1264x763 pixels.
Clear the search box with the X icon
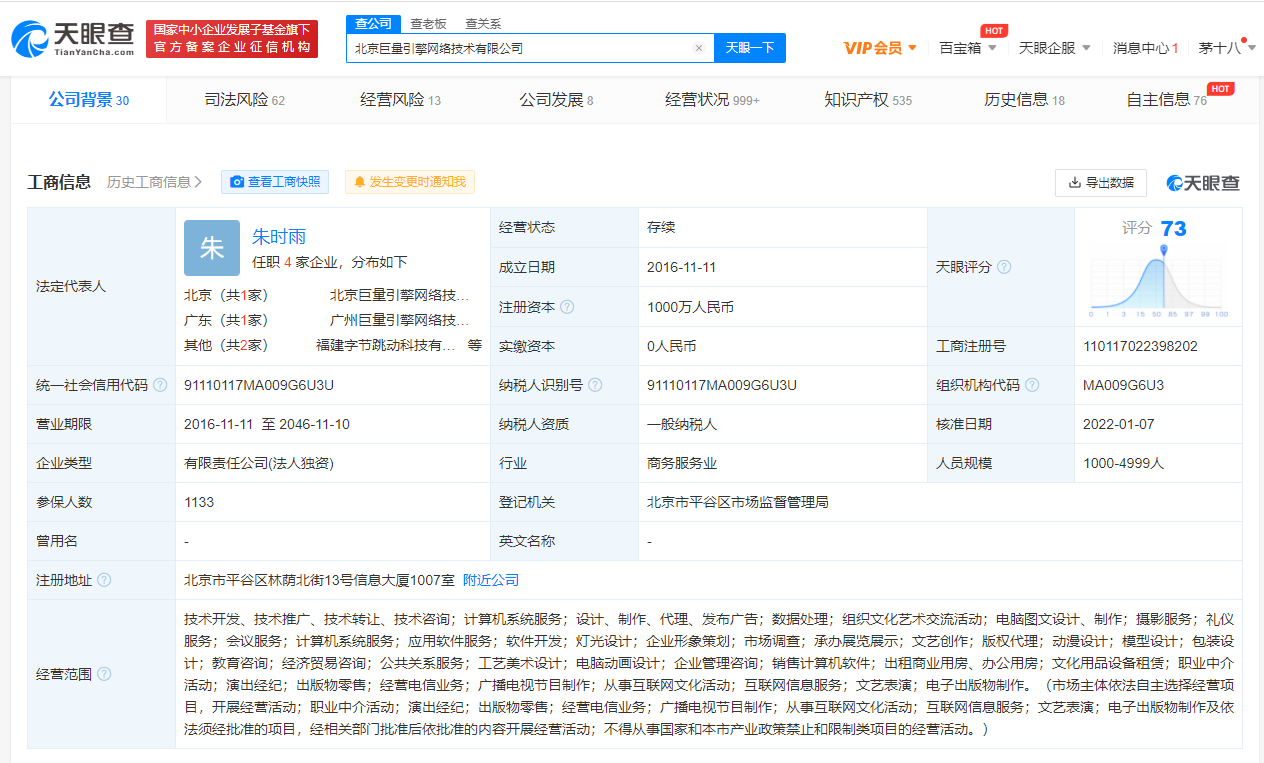pyautogui.click(x=699, y=48)
